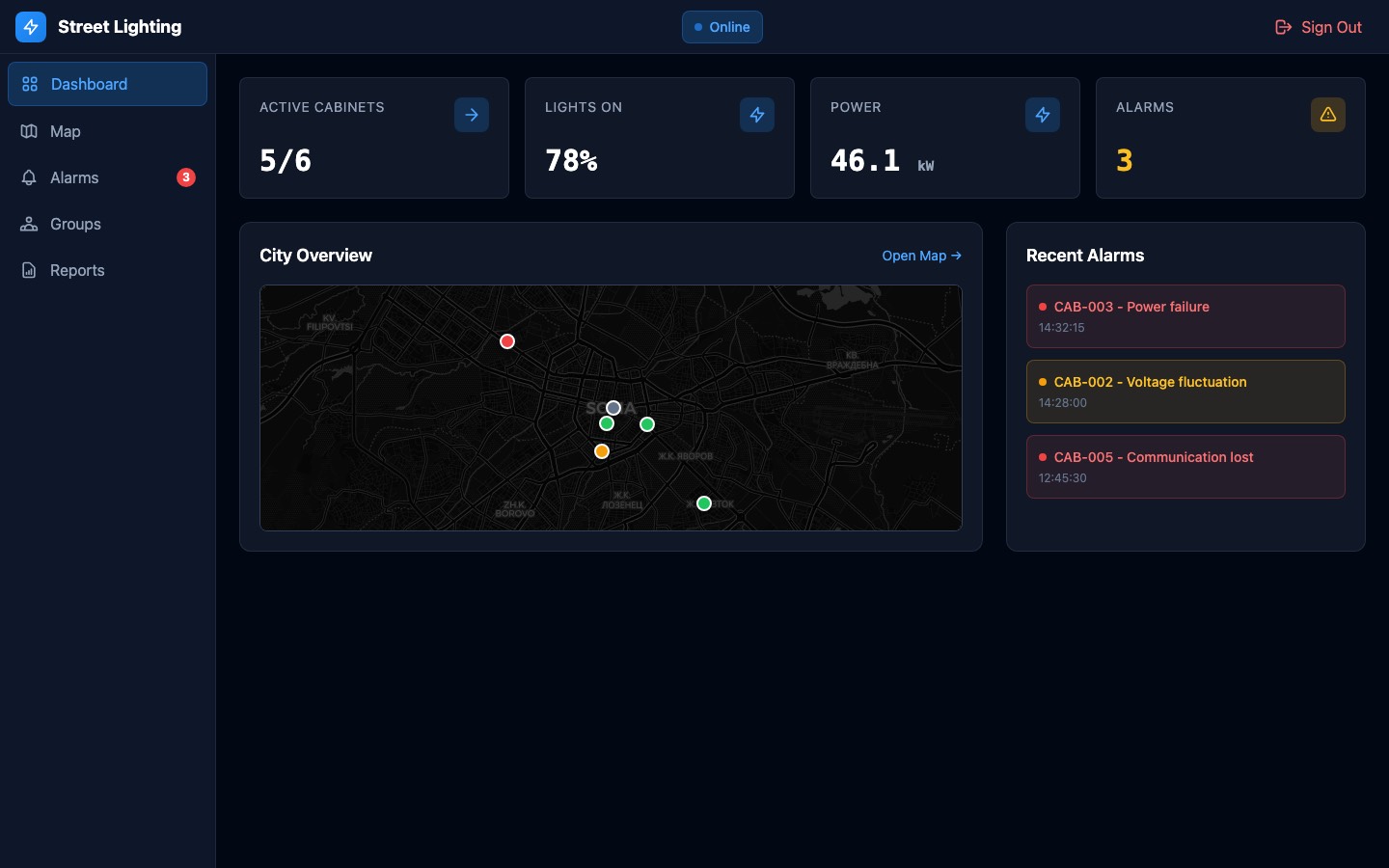Click the Dashboard grid icon
Screen dimensions: 1389x868
[30, 84]
